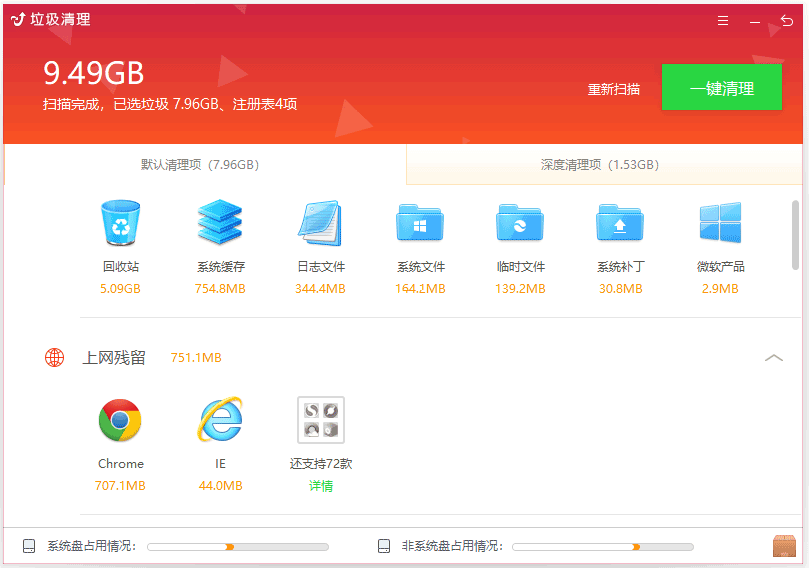Open the brown box icon at bottom right
This screenshot has width=809, height=568.
click(784, 546)
